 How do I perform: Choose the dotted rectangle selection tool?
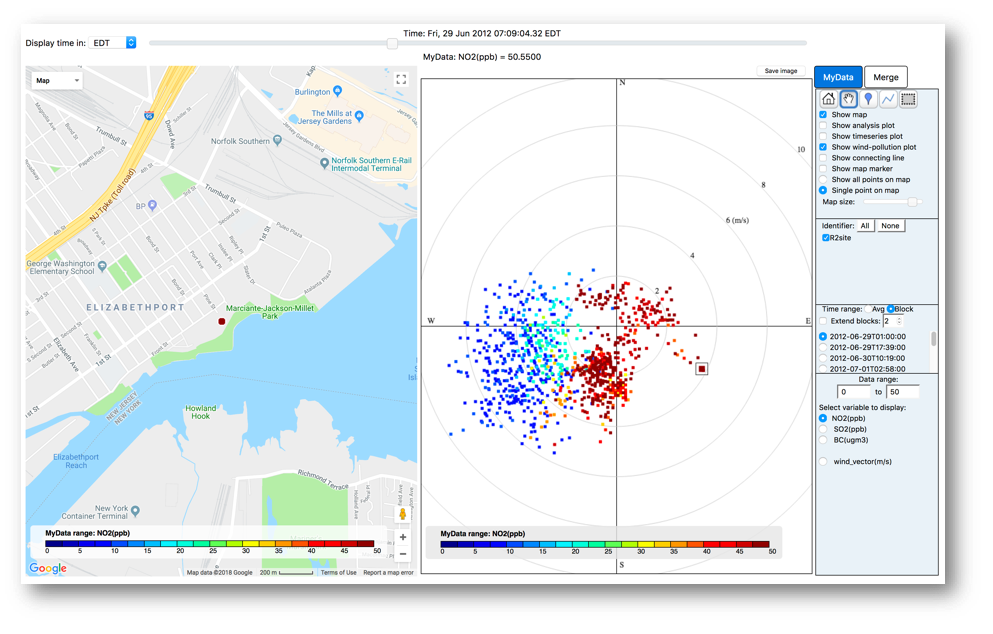pos(908,99)
